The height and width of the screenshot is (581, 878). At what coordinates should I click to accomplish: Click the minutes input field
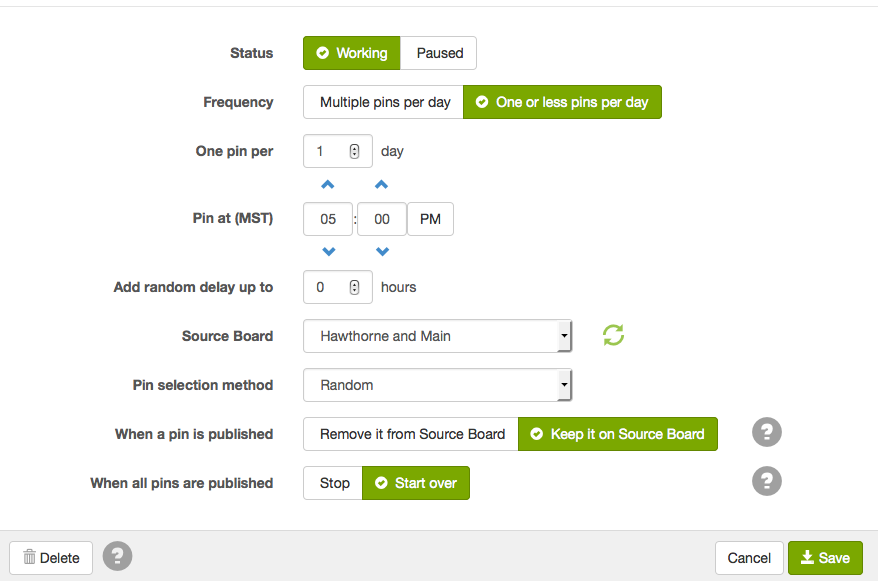point(382,219)
